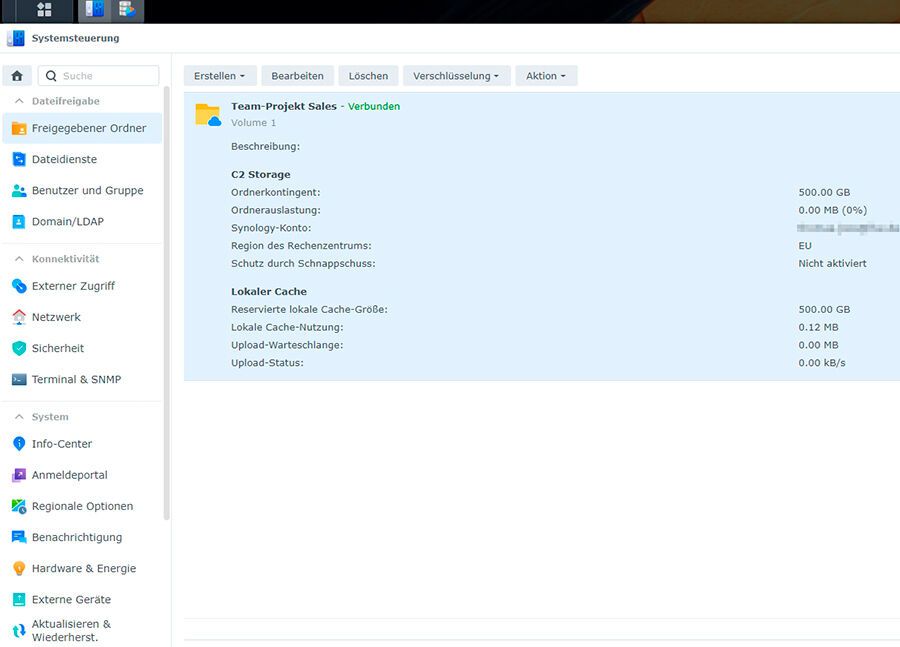The width and height of the screenshot is (900, 647).
Task: Collapse the Dateifreigabe section
Action: pos(19,101)
